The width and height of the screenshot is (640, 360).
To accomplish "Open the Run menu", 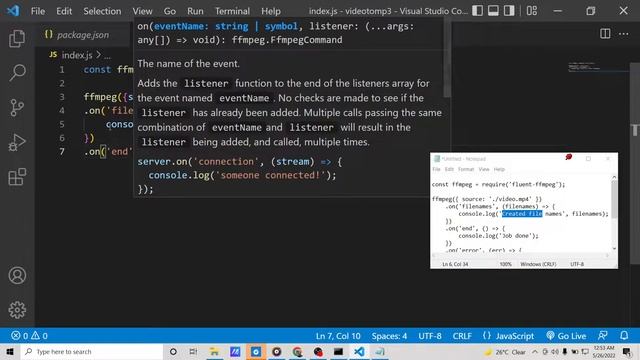I will point(195,11).
